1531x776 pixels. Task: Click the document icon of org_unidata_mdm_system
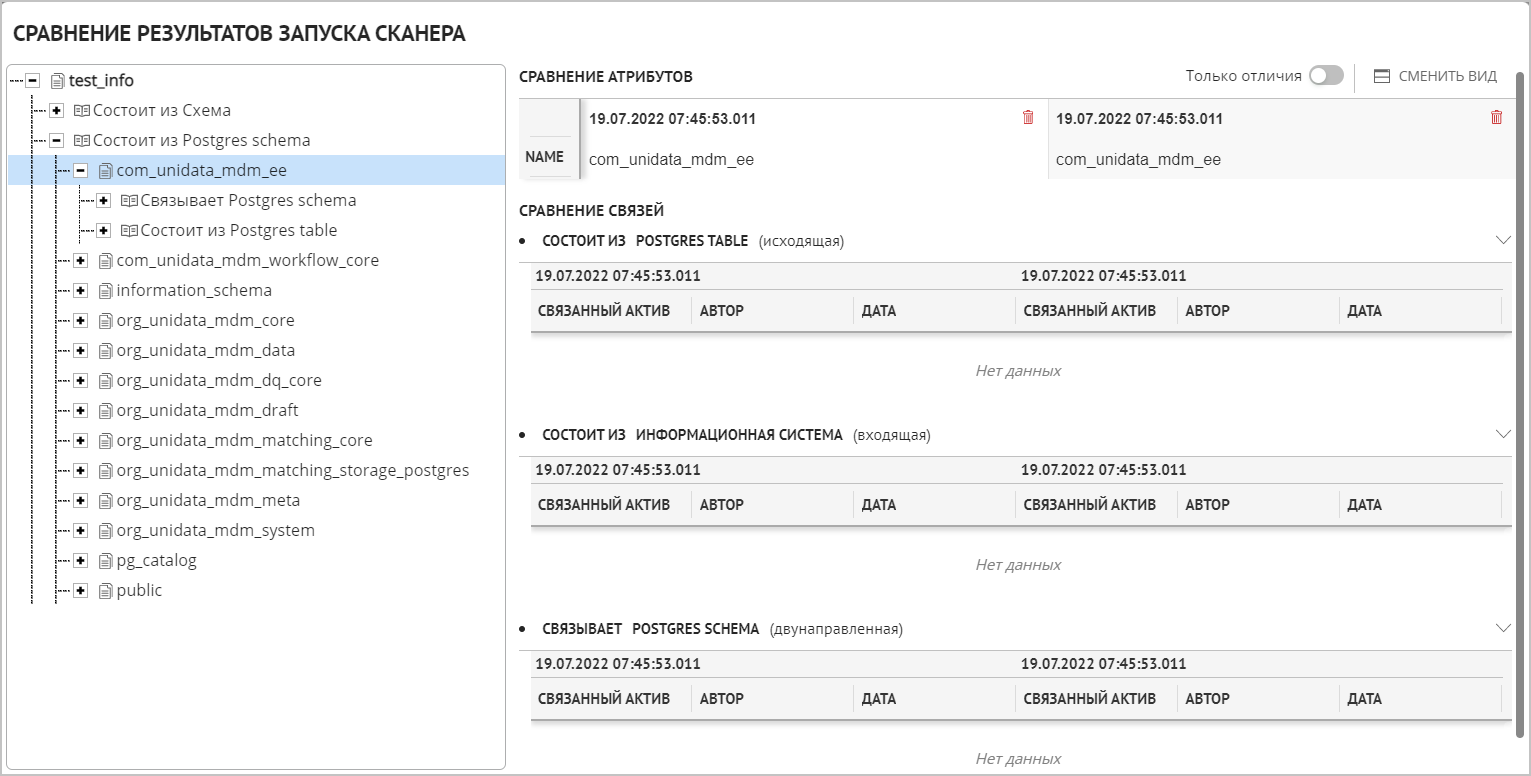[106, 530]
